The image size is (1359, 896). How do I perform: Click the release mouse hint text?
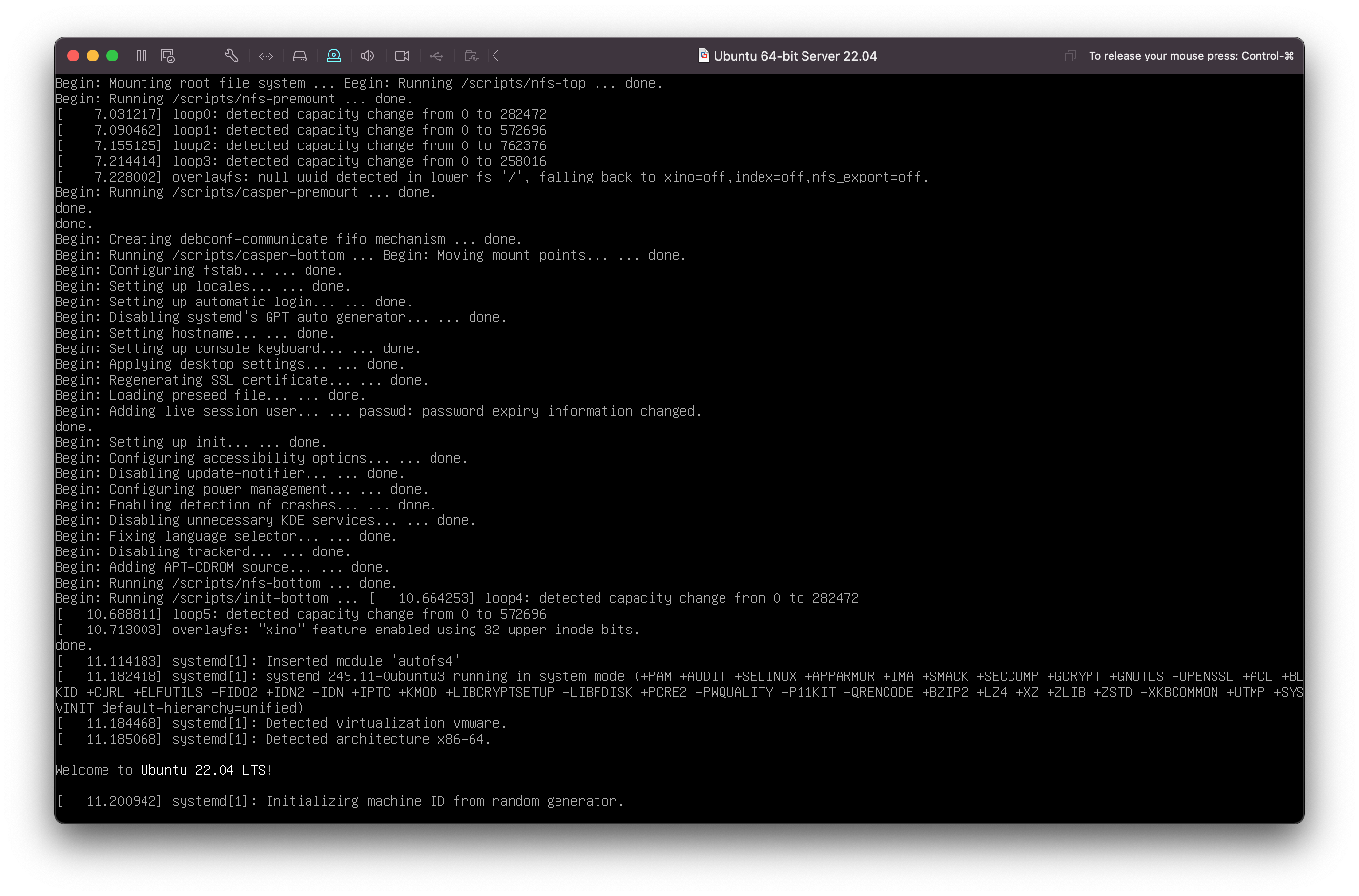(x=1191, y=56)
